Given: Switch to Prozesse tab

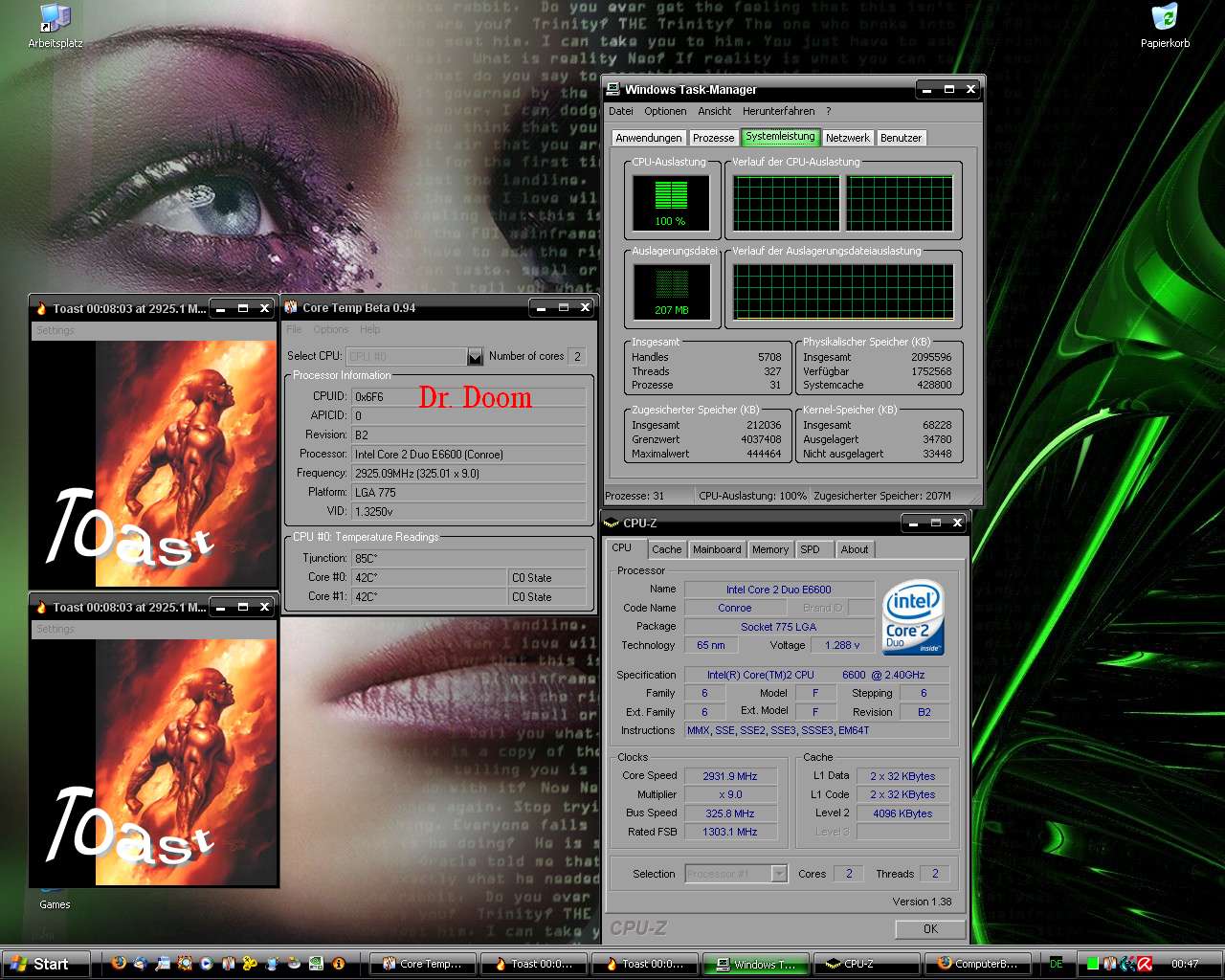Looking at the screenshot, I should [x=713, y=138].
